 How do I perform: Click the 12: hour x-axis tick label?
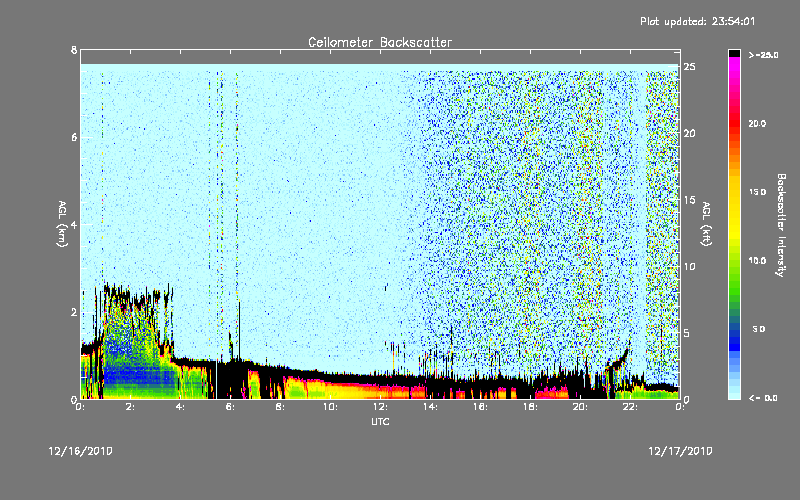tap(381, 407)
